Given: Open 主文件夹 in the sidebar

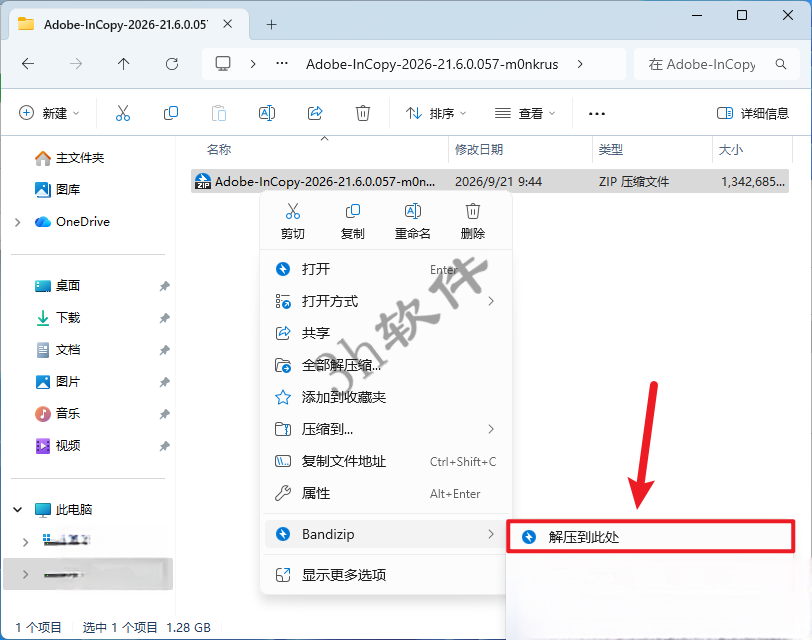Looking at the screenshot, I should [69, 158].
